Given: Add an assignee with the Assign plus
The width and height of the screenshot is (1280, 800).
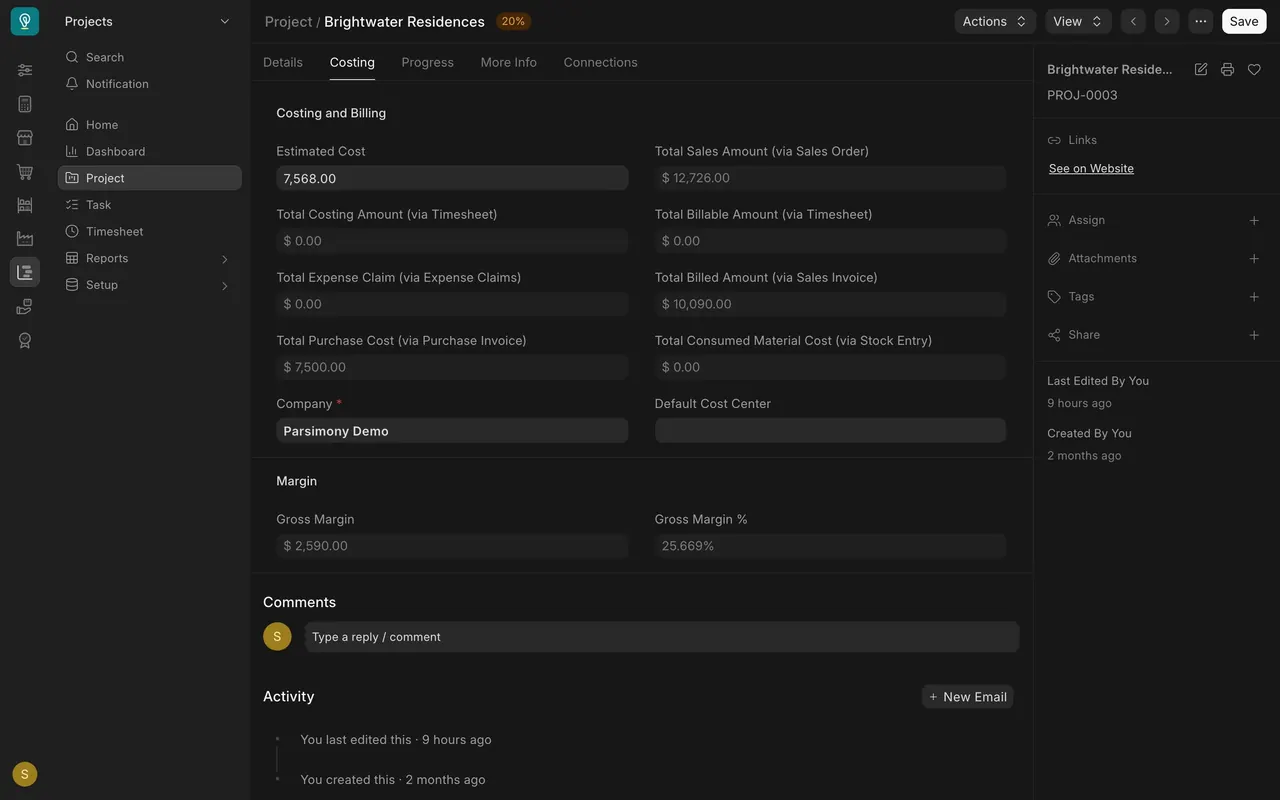Looking at the screenshot, I should (1254, 220).
